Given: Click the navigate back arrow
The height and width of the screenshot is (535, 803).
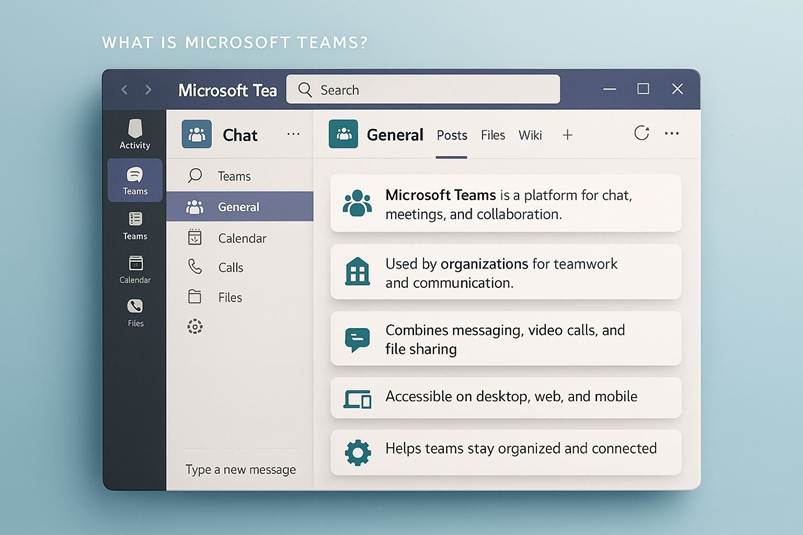Looking at the screenshot, I should (x=124, y=90).
